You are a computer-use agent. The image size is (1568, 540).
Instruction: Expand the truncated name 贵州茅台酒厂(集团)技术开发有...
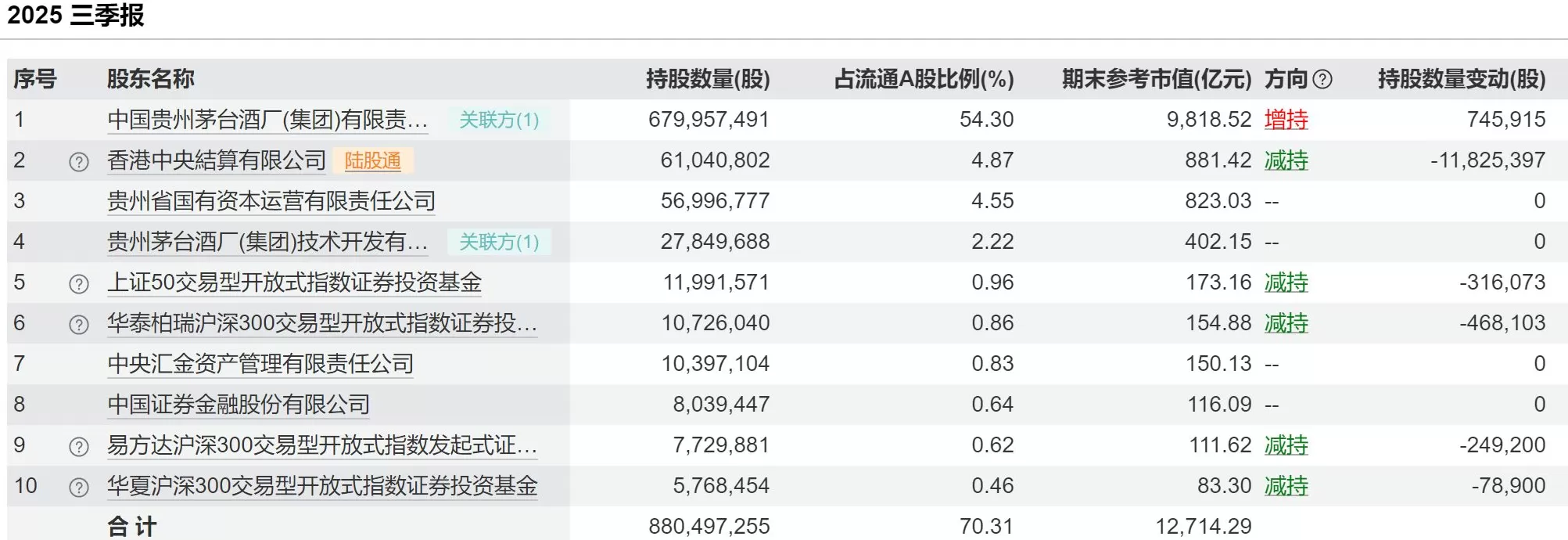[266, 242]
